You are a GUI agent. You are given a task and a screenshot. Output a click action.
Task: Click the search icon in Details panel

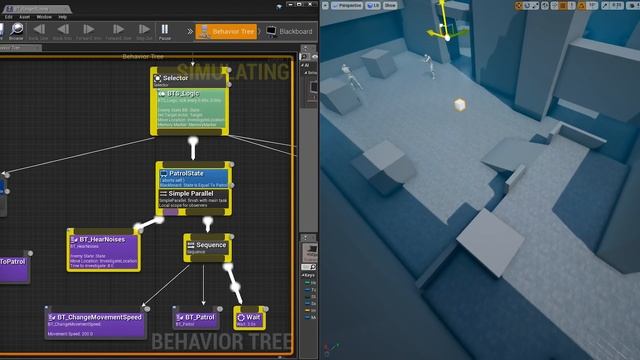pyautogui.click(x=304, y=56)
